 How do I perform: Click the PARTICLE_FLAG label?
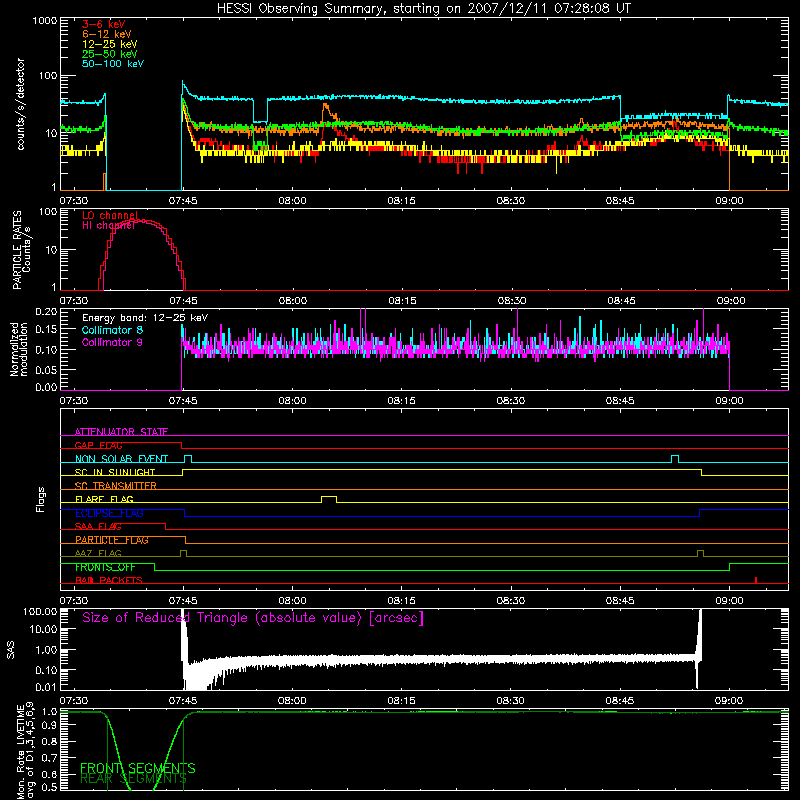click(112, 540)
